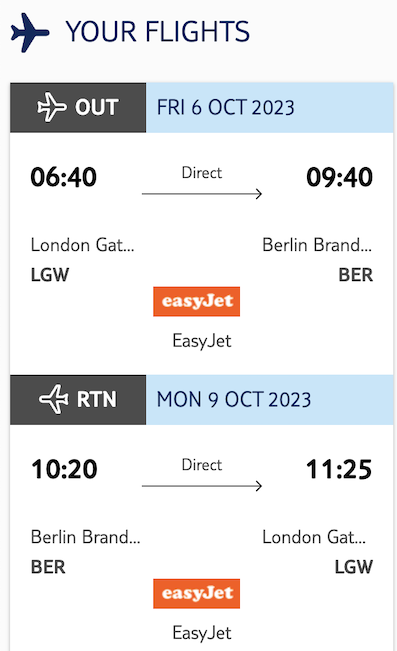Click the airplane icon beside Your Flights
The height and width of the screenshot is (651, 397).
(x=30, y=32)
